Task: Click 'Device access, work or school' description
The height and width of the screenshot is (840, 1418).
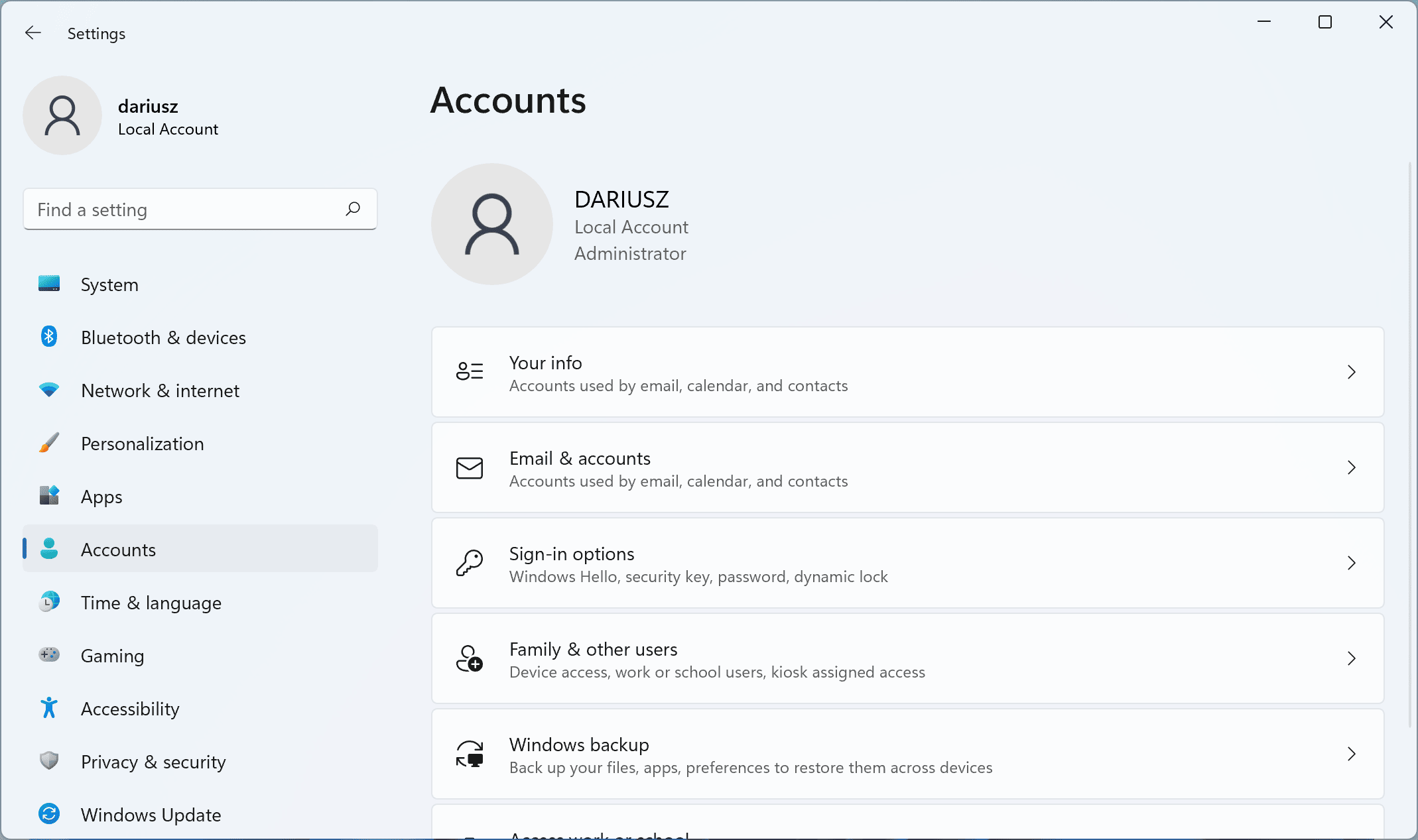Action: [x=717, y=672]
